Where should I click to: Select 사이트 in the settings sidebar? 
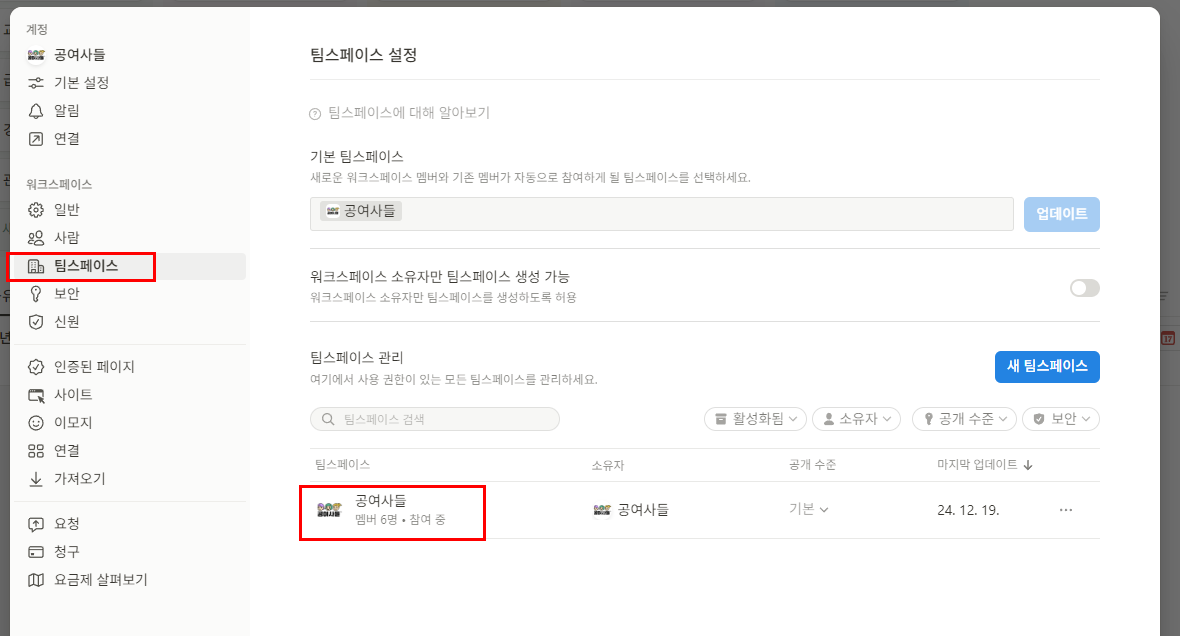coord(73,395)
